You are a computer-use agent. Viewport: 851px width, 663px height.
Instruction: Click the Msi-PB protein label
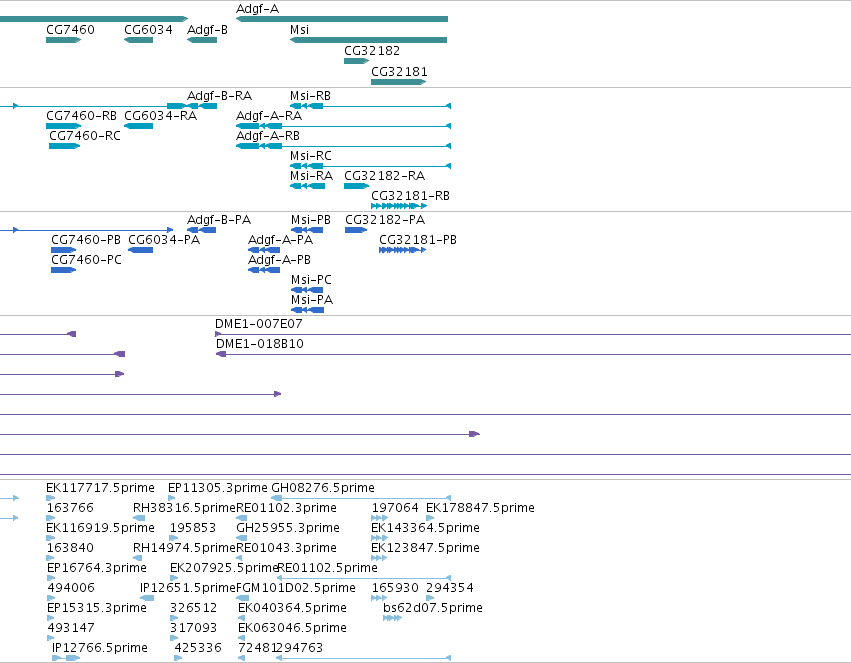pyautogui.click(x=311, y=220)
